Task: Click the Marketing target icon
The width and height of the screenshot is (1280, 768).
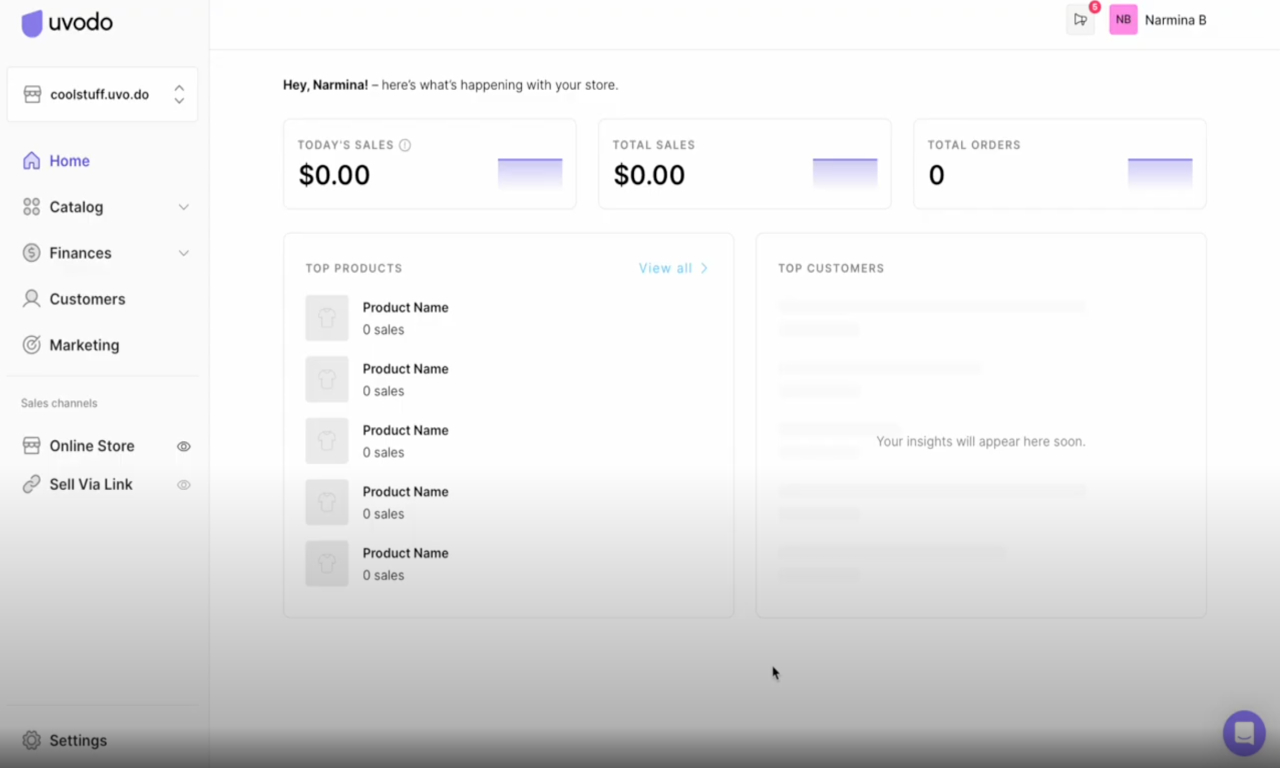Action: [x=31, y=345]
